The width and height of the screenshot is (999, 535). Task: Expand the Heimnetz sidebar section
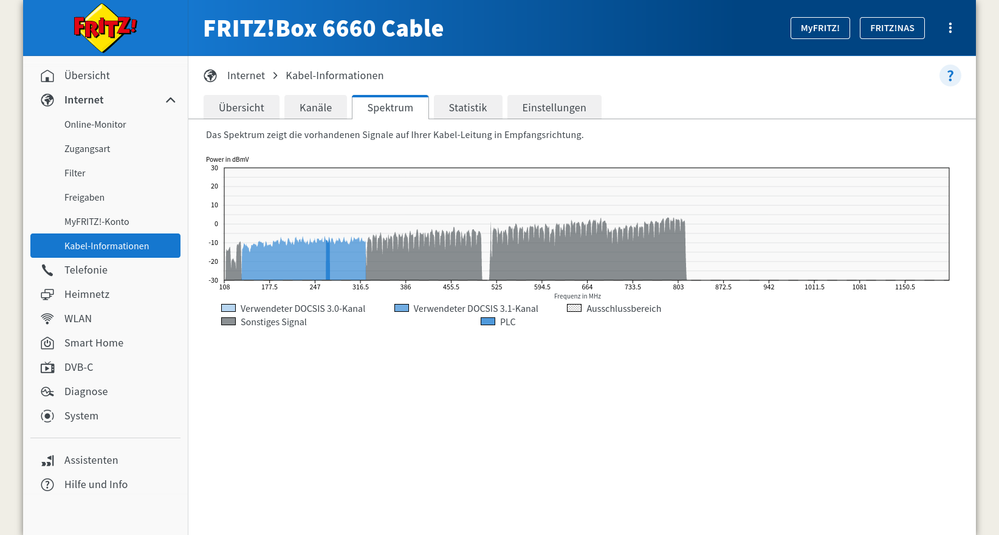(86, 295)
